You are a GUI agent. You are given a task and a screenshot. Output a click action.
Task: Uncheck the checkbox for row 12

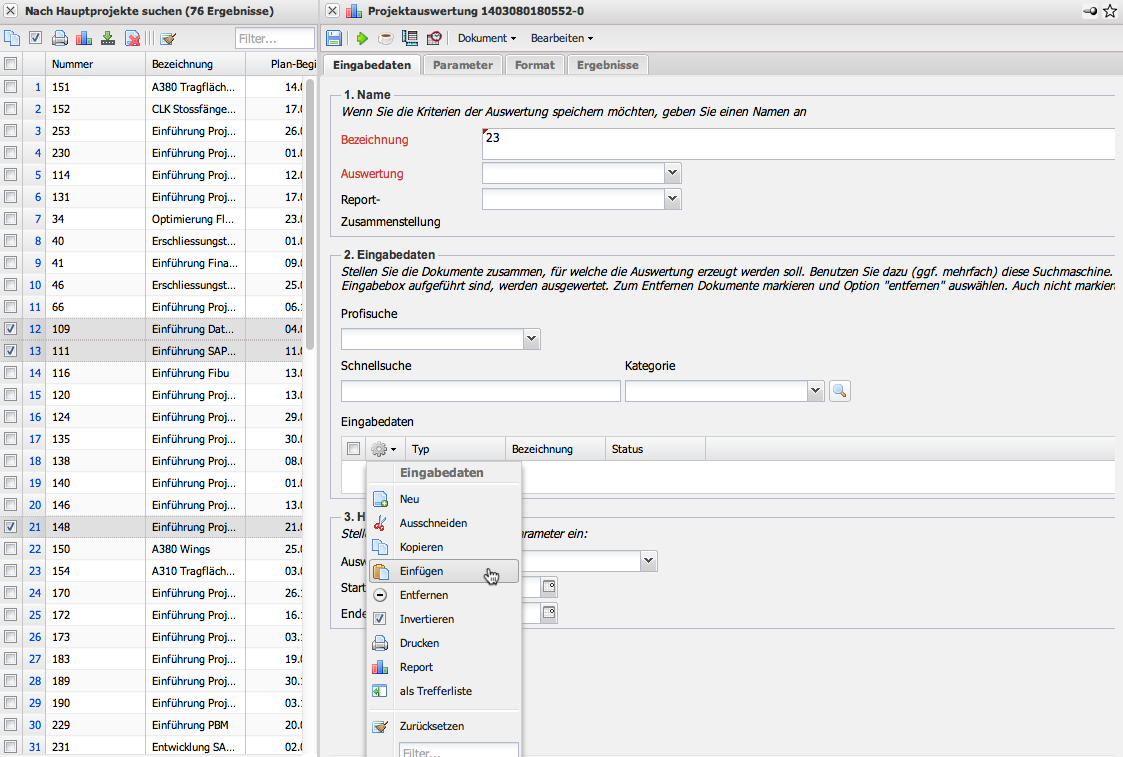click(11, 329)
